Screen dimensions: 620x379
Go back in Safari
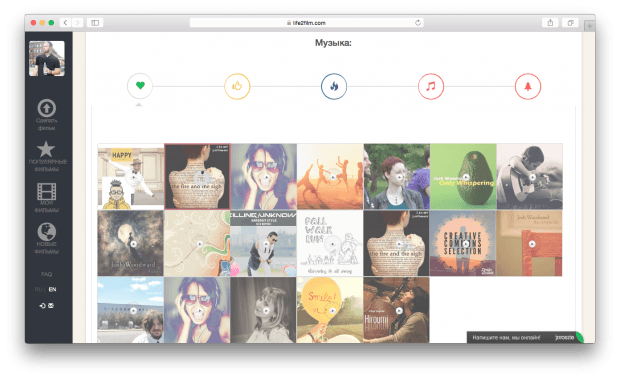pyautogui.click(x=66, y=23)
